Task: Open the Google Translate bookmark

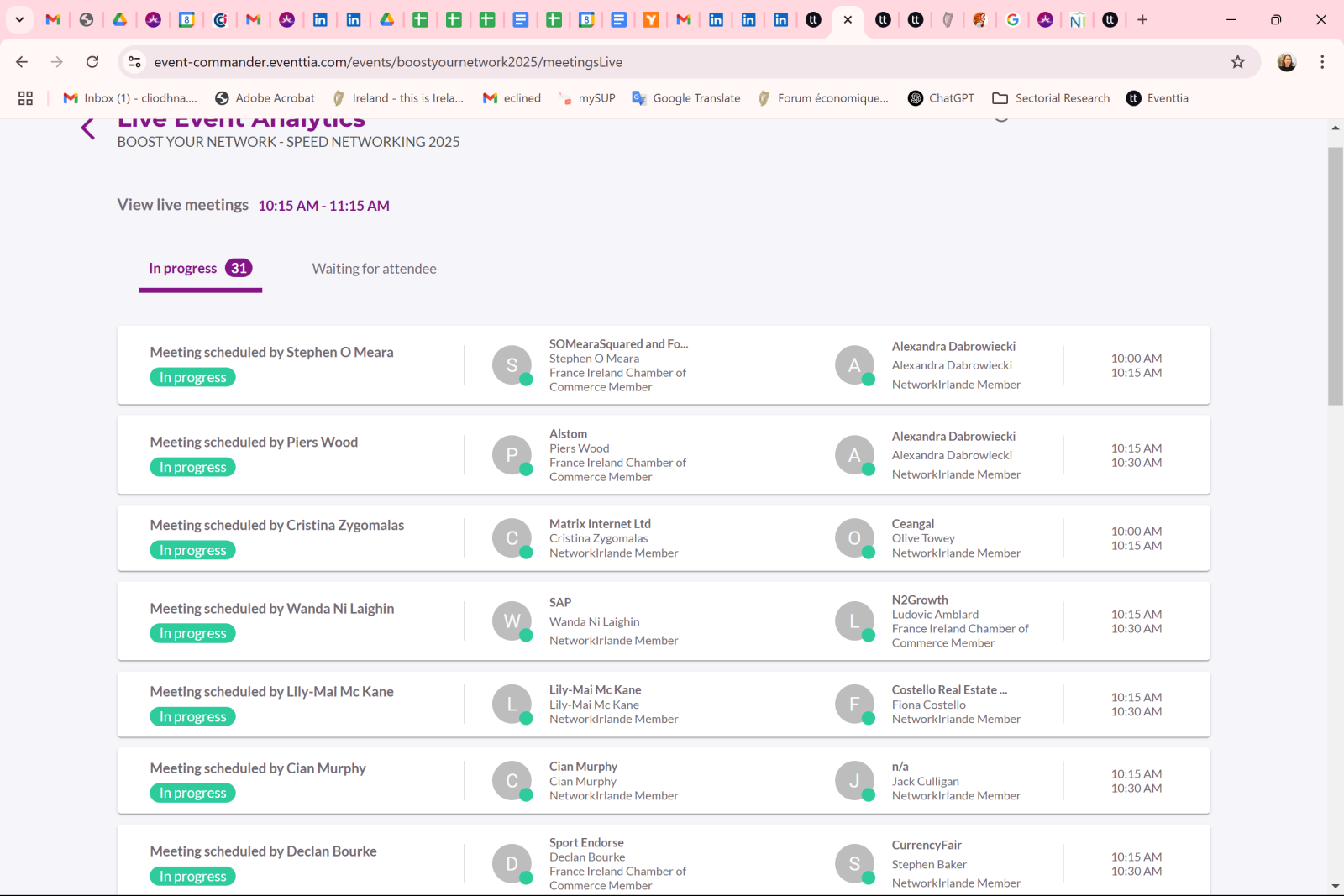Action: click(x=686, y=98)
